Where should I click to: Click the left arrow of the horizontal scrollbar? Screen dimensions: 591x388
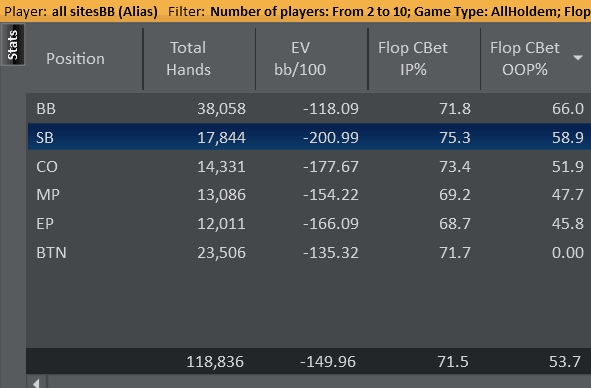point(36,383)
